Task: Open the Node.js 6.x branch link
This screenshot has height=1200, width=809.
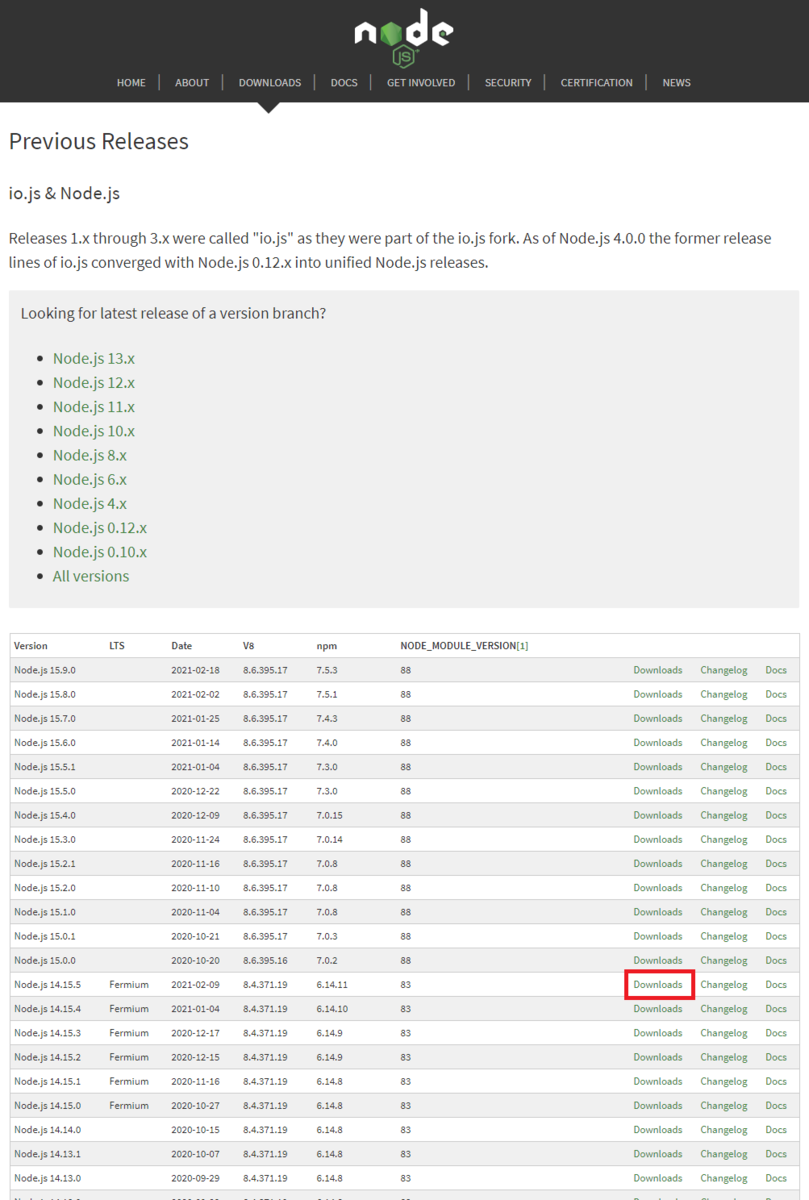Action: click(x=90, y=479)
